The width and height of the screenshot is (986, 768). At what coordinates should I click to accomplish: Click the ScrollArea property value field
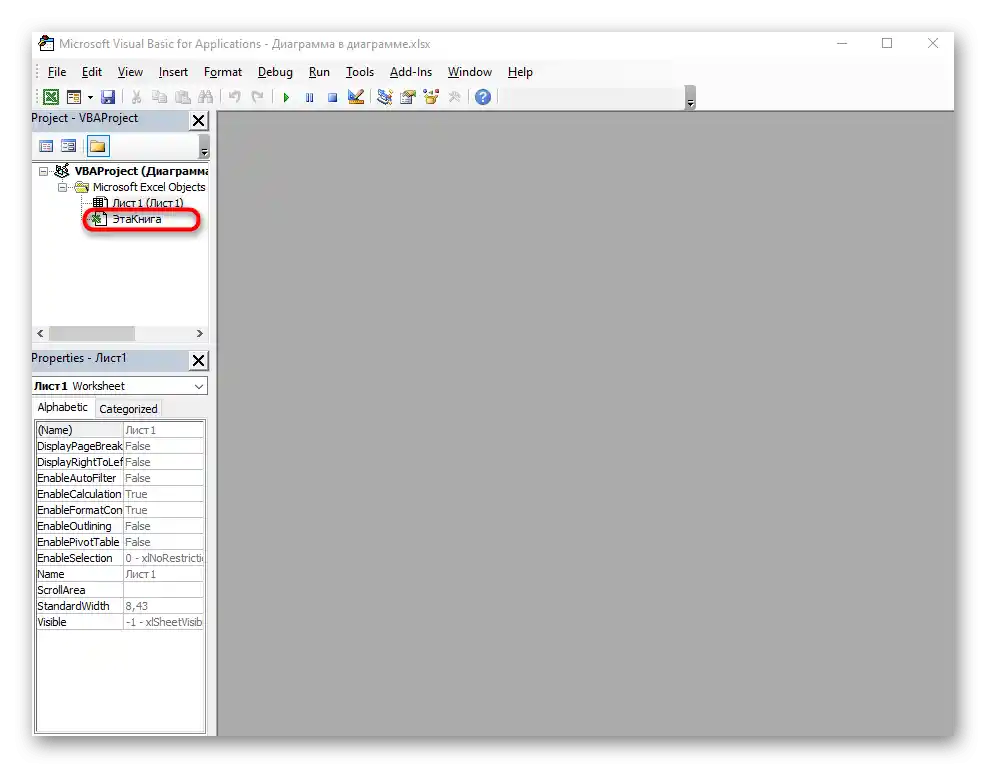pos(163,590)
